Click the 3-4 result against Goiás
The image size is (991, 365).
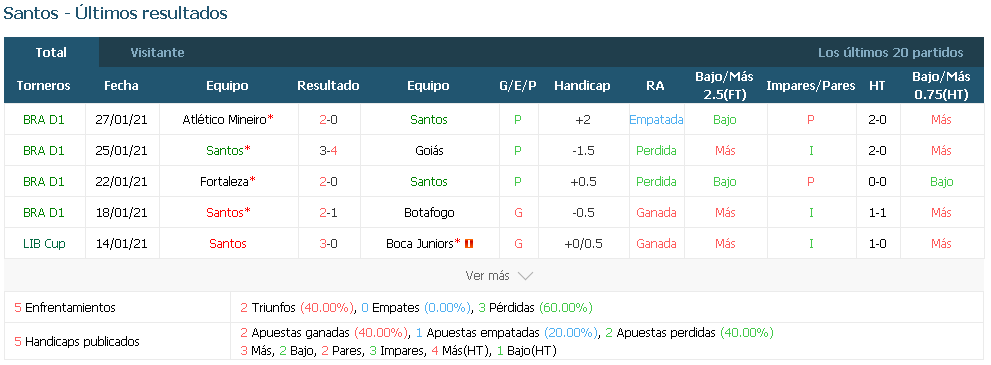click(x=329, y=150)
